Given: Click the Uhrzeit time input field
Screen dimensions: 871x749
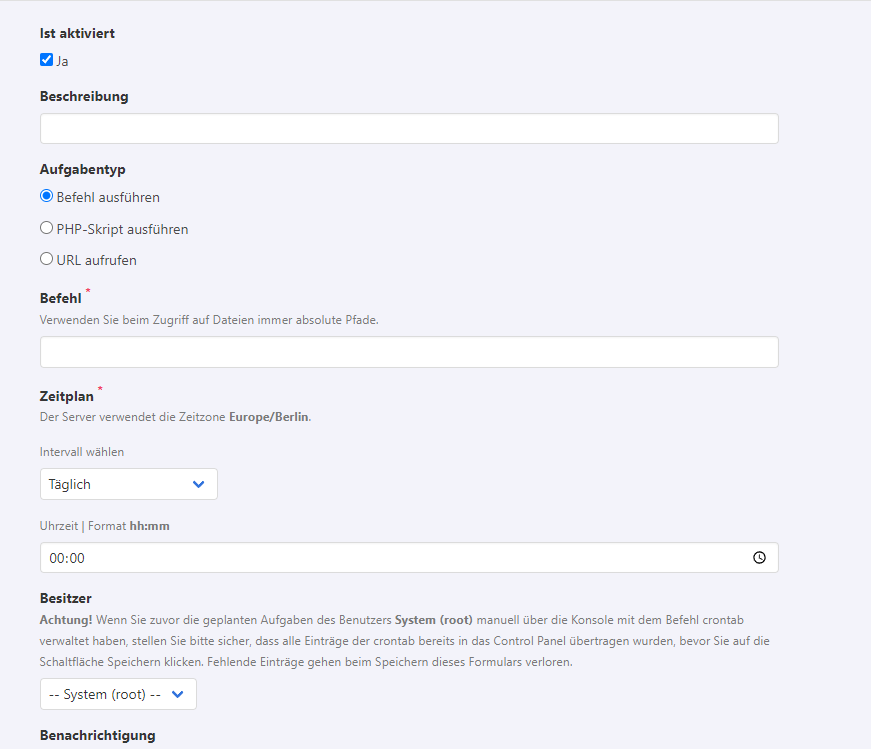Looking at the screenshot, I should (400, 558).
